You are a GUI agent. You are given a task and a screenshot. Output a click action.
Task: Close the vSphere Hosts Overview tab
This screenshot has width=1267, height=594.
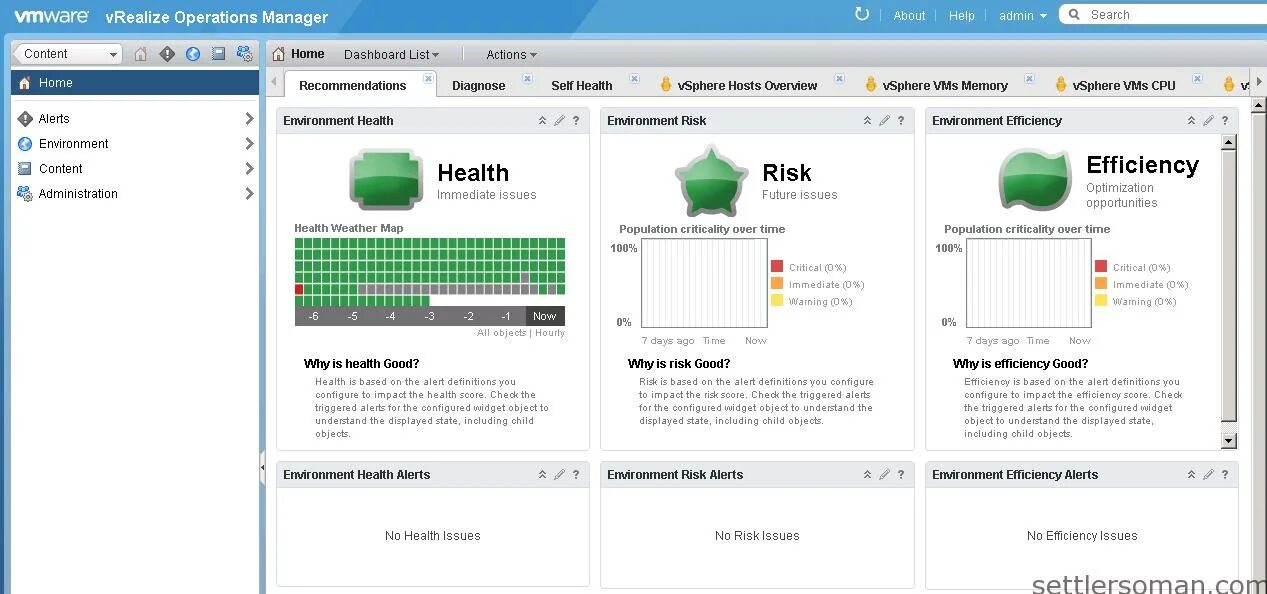[x=840, y=78]
